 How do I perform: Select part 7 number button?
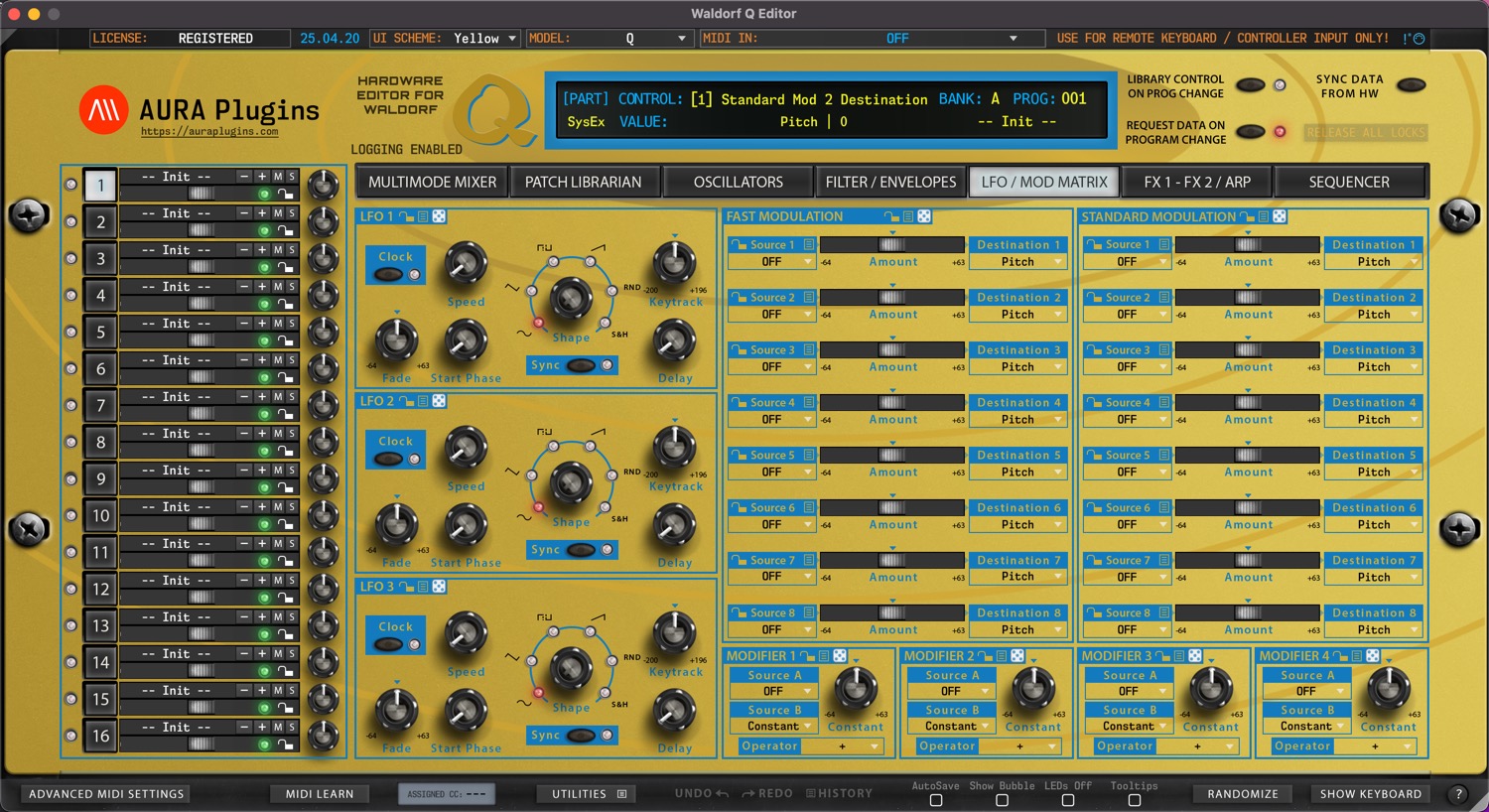(100, 406)
